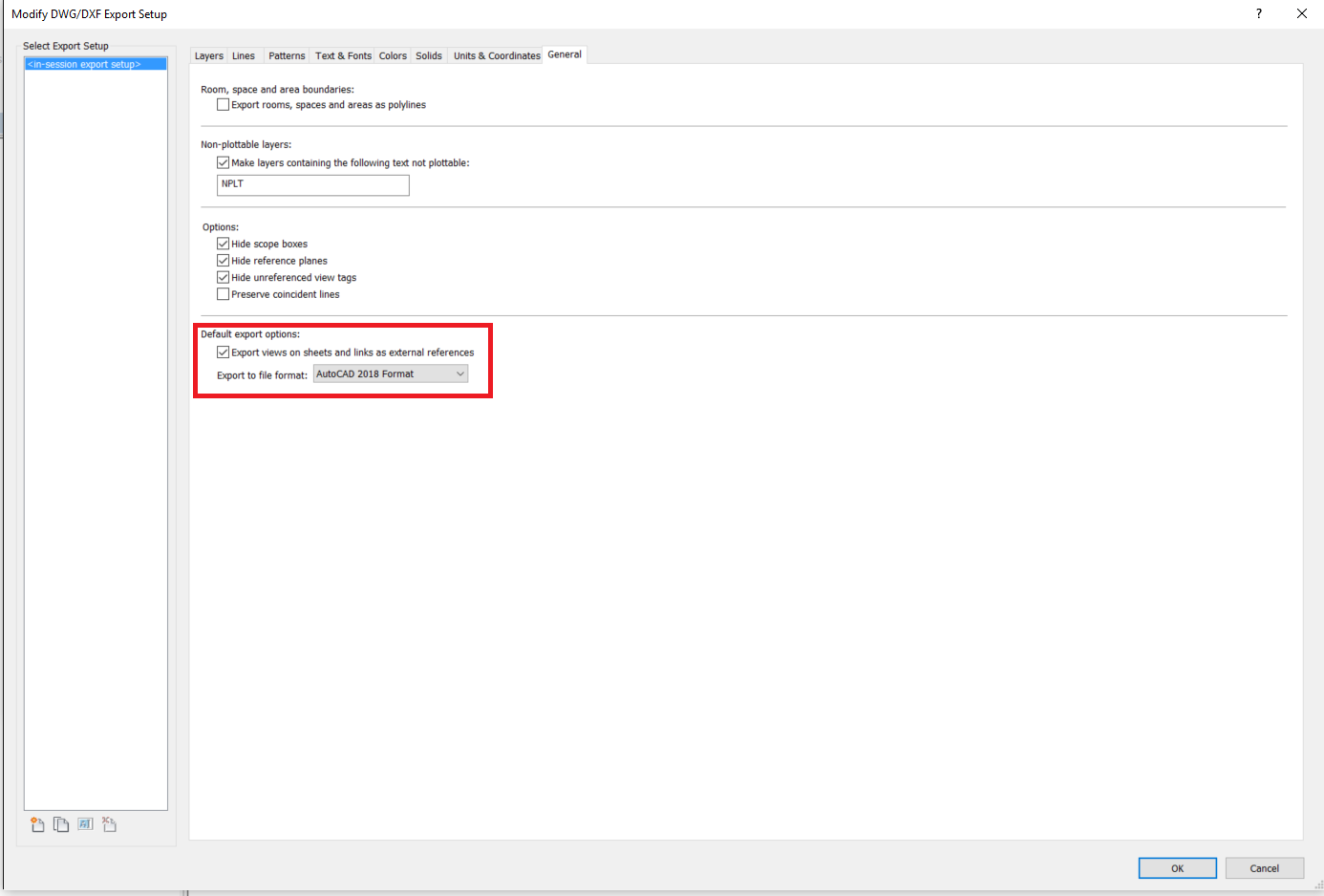Click the NPLT text field
This screenshot has width=1324, height=896.
click(x=312, y=184)
